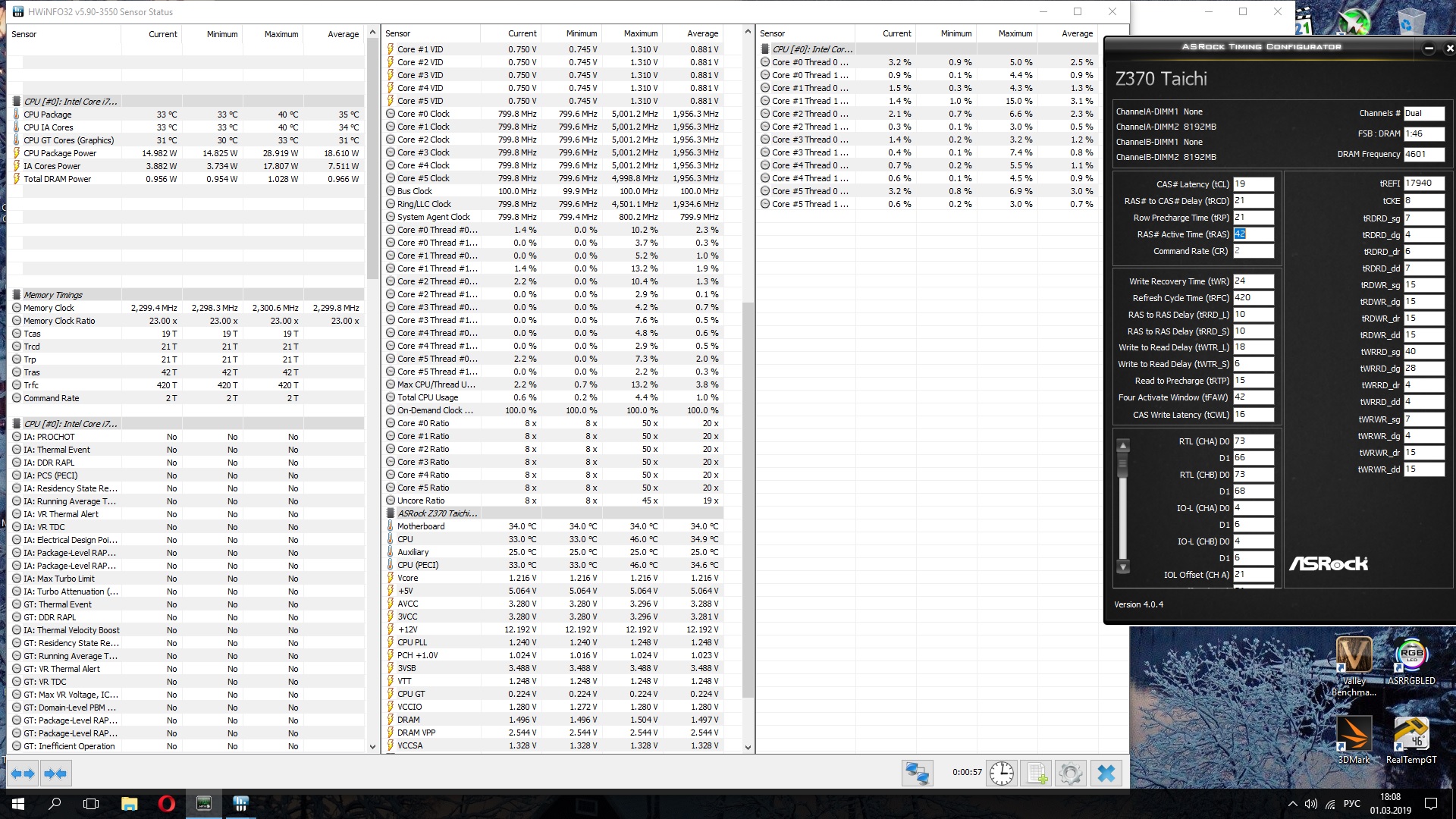The width and height of the screenshot is (1456, 819).
Task: Click the blue X close sensors icon
Action: tap(1106, 773)
